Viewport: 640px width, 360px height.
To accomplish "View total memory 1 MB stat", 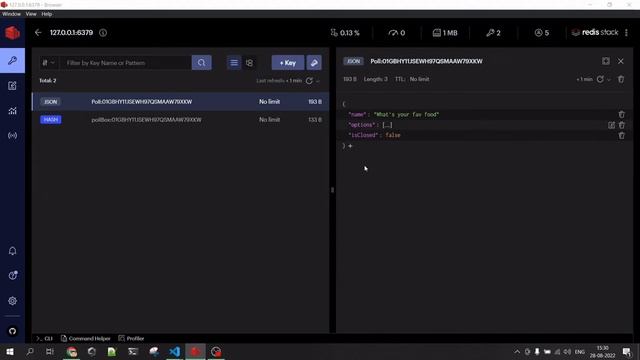I will click(x=445, y=33).
